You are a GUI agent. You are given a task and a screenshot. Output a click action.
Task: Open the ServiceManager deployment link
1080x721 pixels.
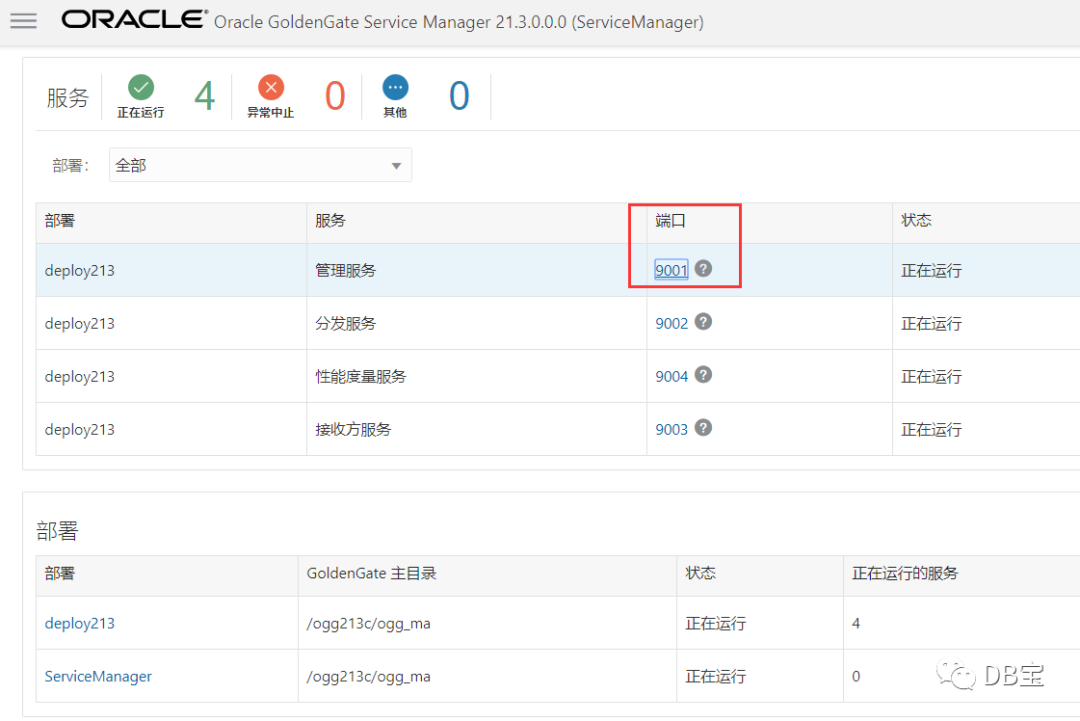point(98,676)
